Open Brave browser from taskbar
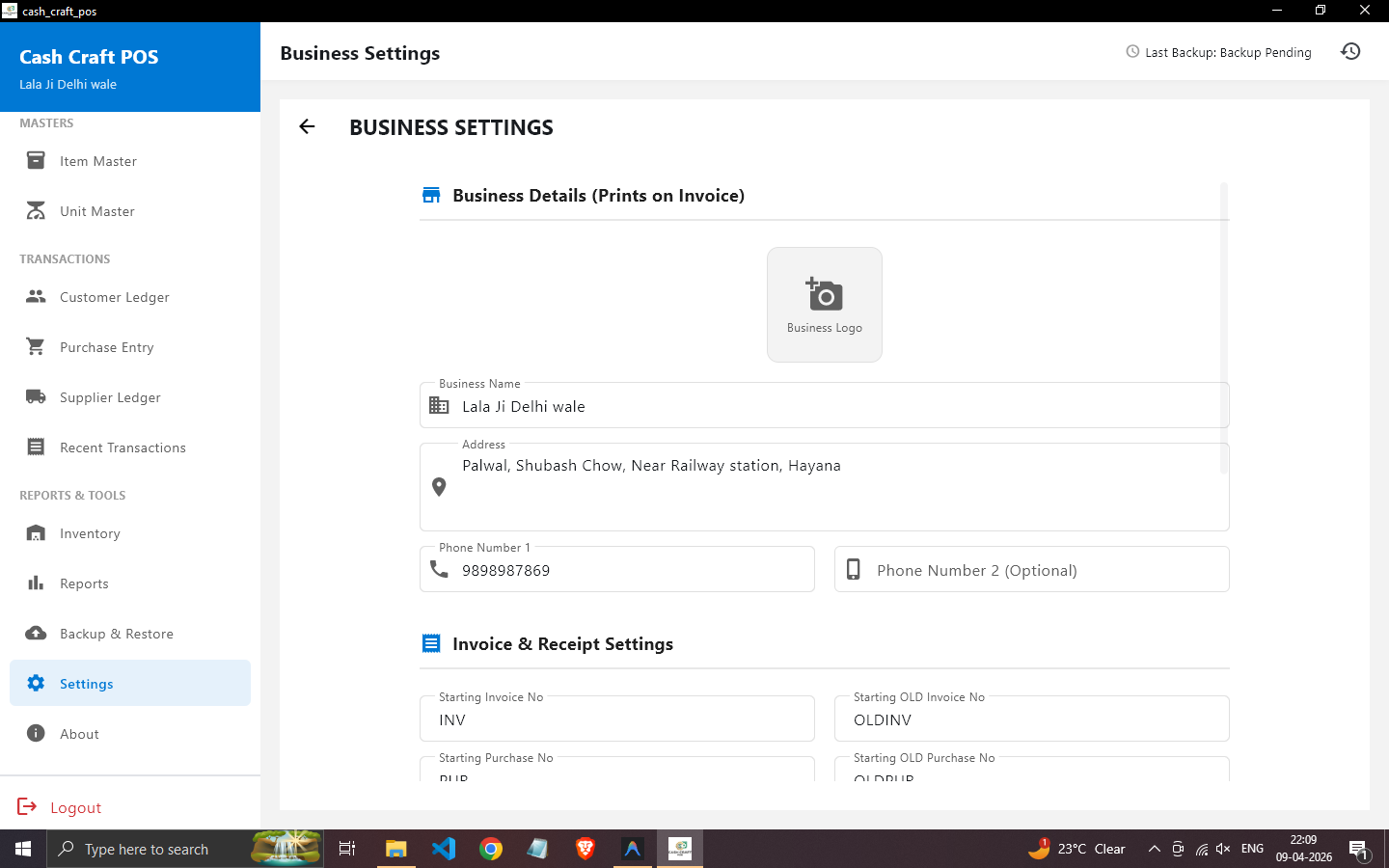This screenshot has height=868, width=1389. point(585,849)
